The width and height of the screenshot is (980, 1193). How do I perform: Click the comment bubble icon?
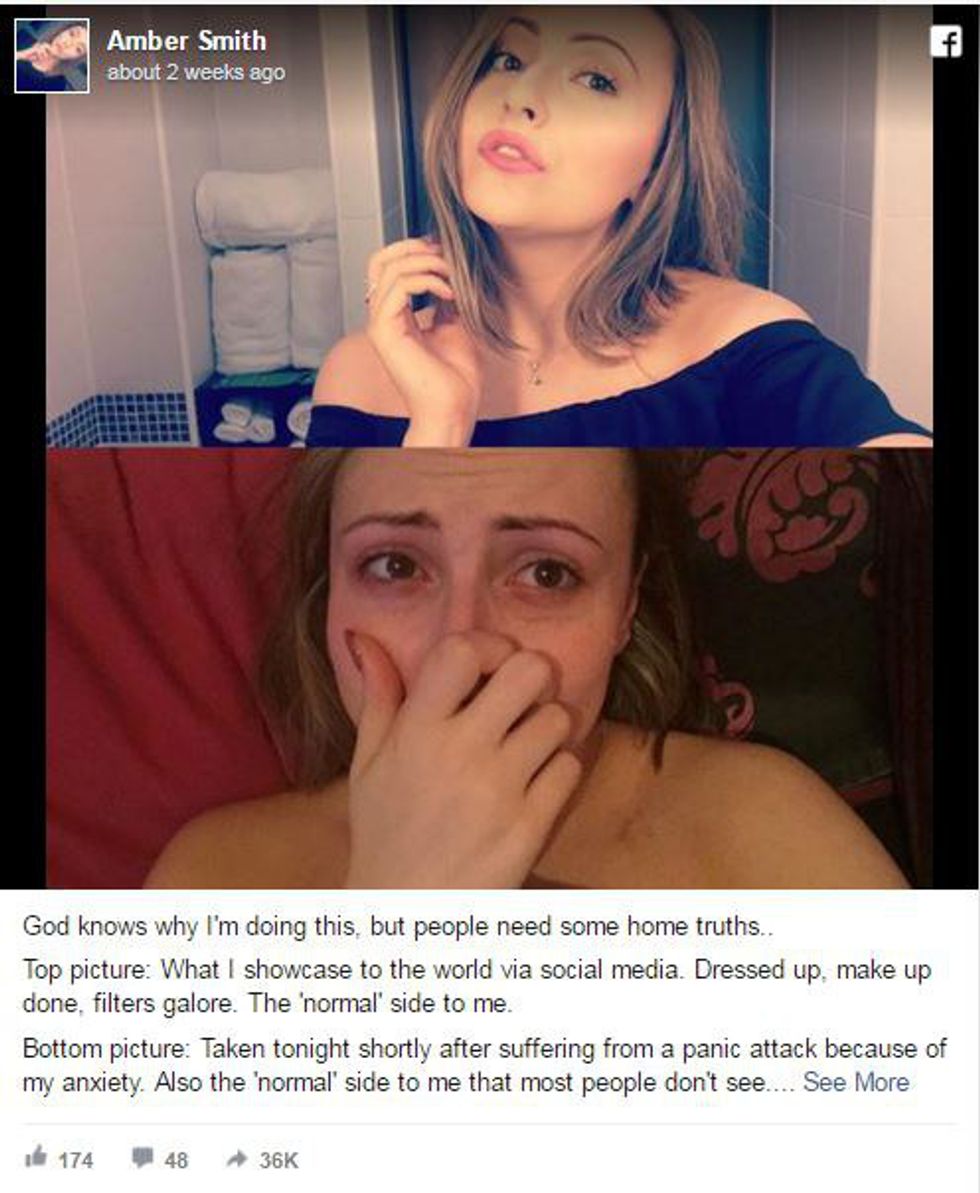(x=142, y=1158)
